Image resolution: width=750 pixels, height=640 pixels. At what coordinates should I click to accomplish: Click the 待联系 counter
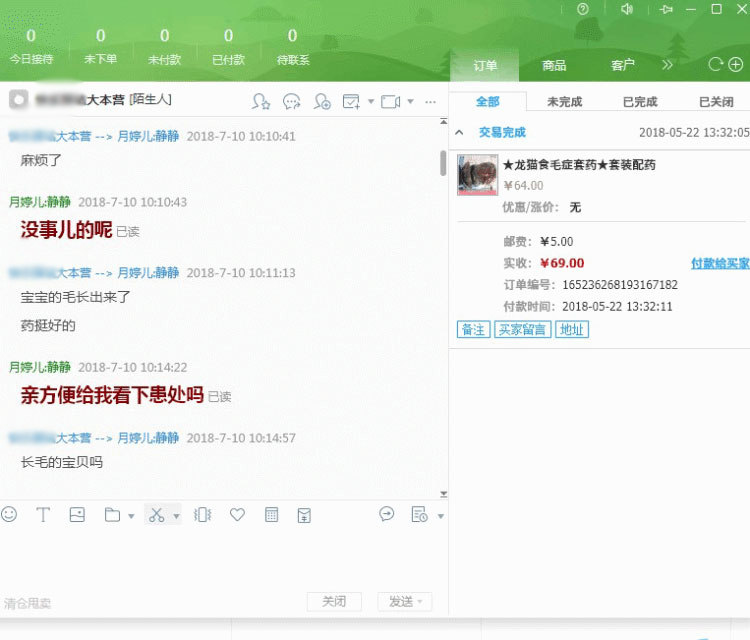point(293,47)
